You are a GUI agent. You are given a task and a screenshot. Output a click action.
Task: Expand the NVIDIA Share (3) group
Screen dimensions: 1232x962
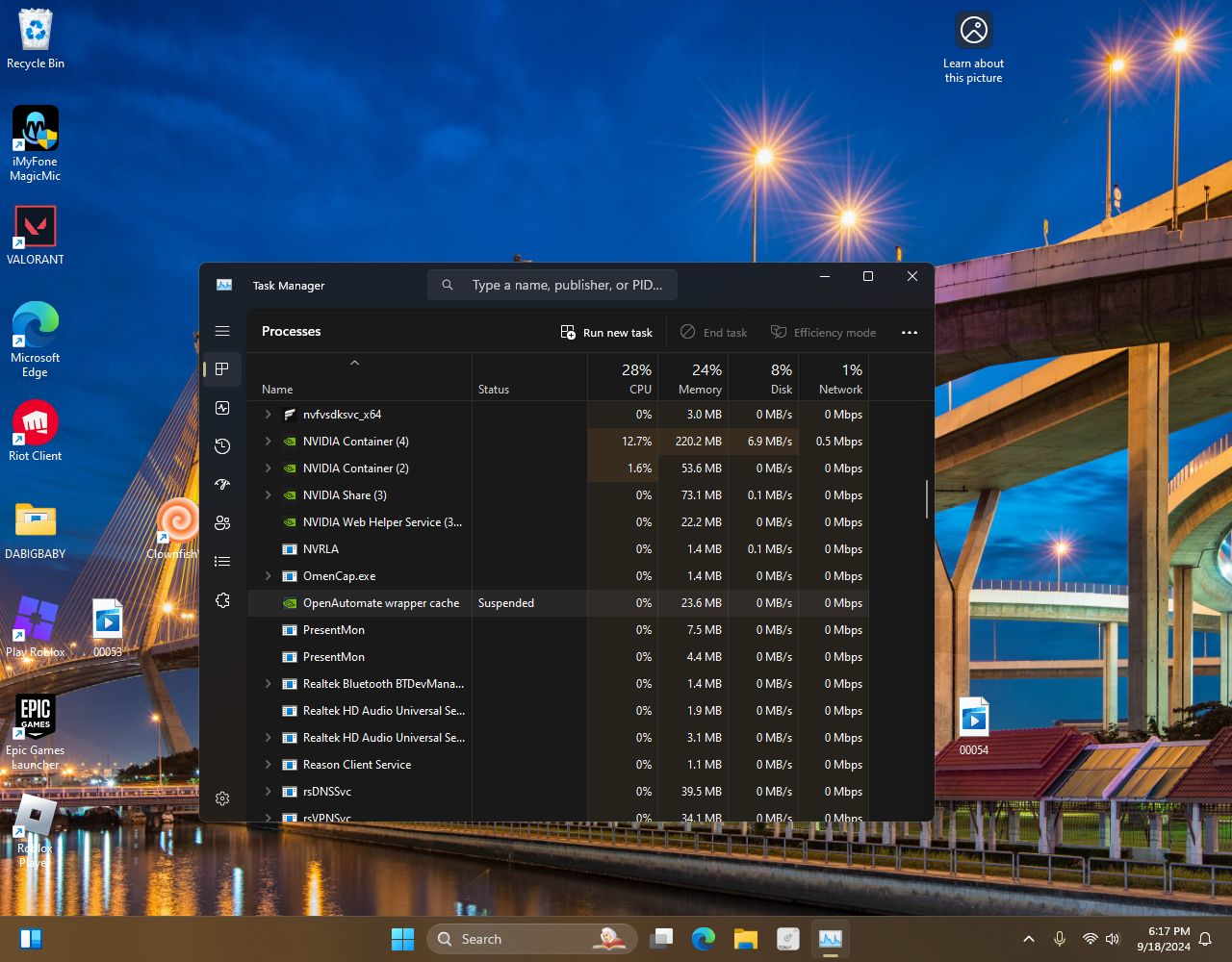tap(269, 495)
